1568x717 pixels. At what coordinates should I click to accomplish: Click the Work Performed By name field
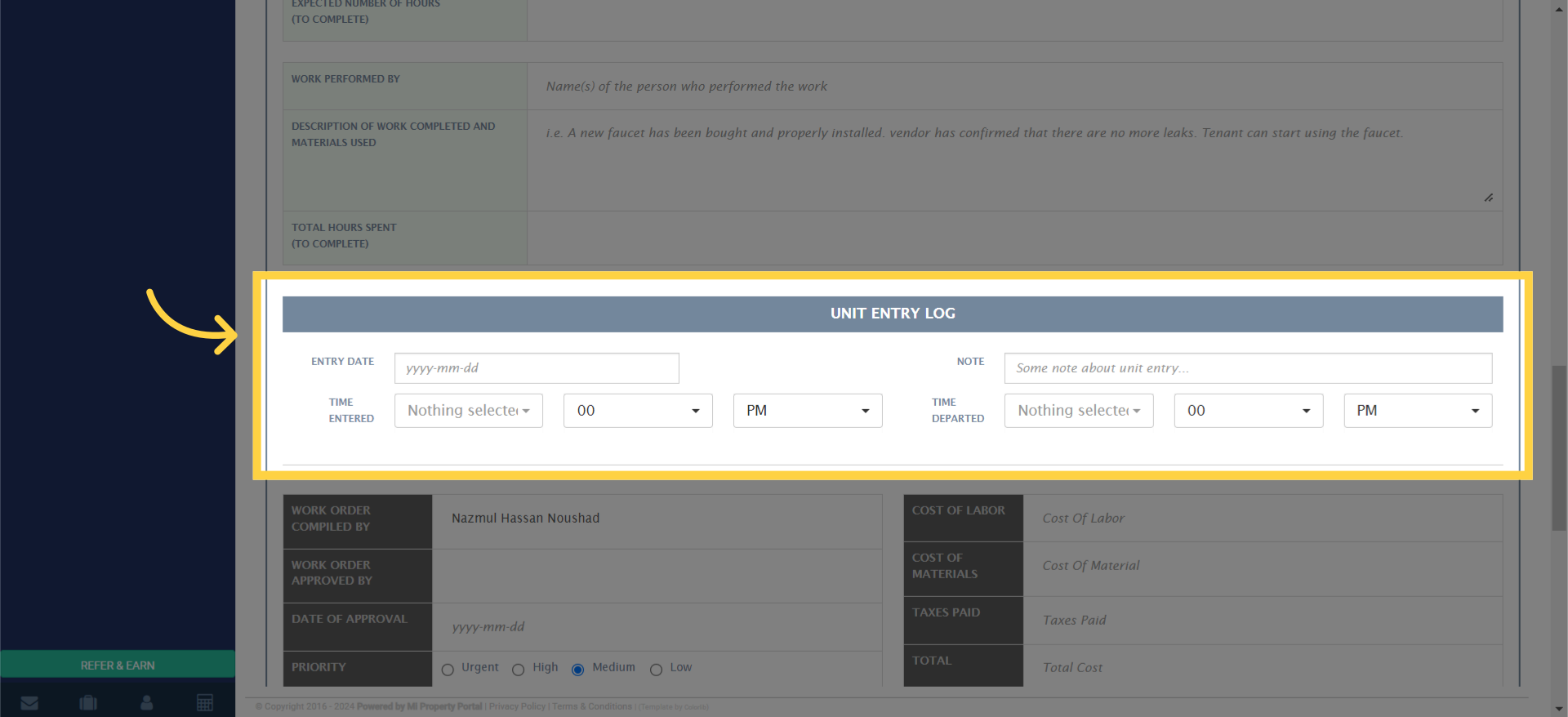click(1014, 87)
